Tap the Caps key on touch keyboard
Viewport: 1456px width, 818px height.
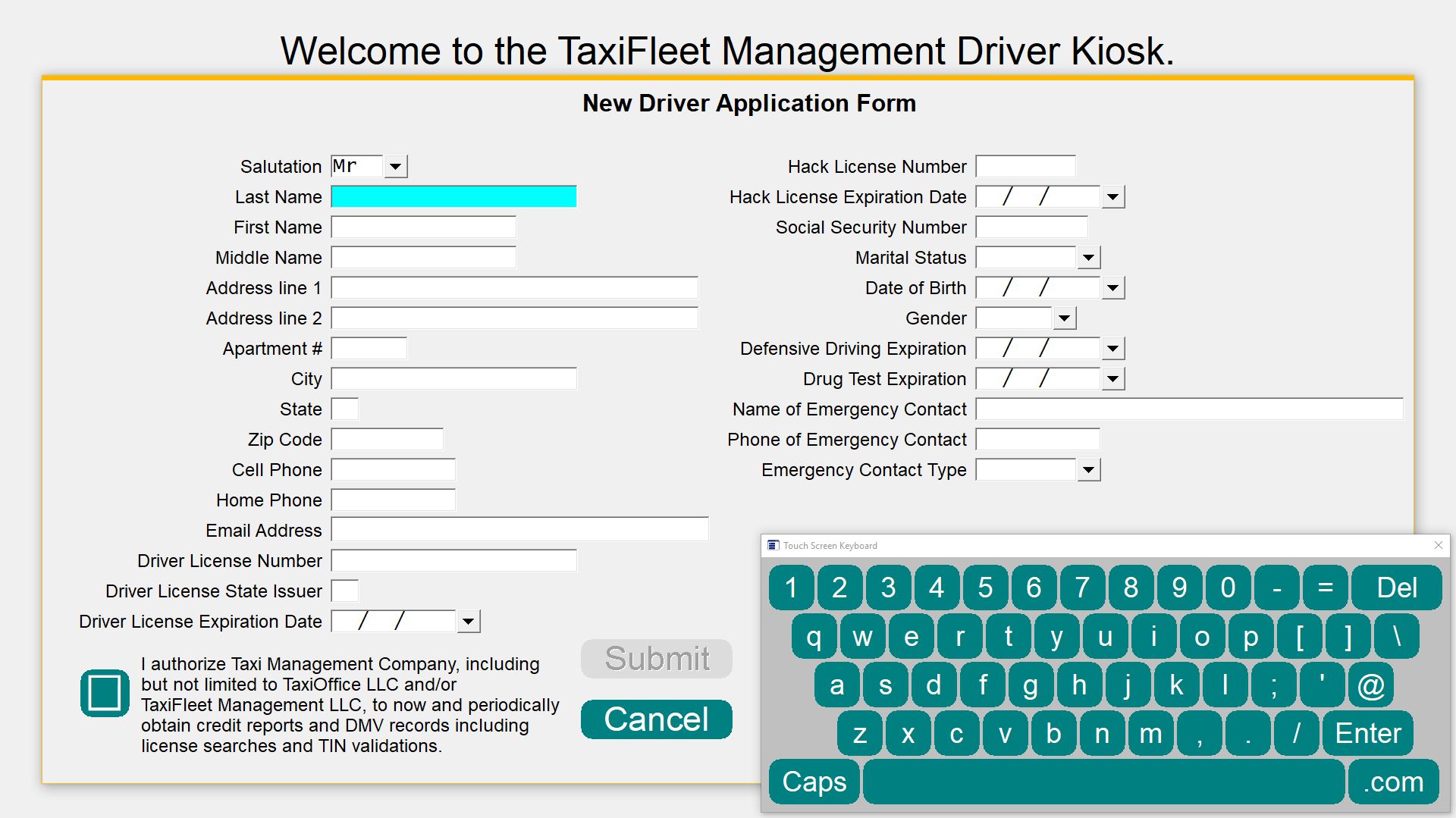814,782
